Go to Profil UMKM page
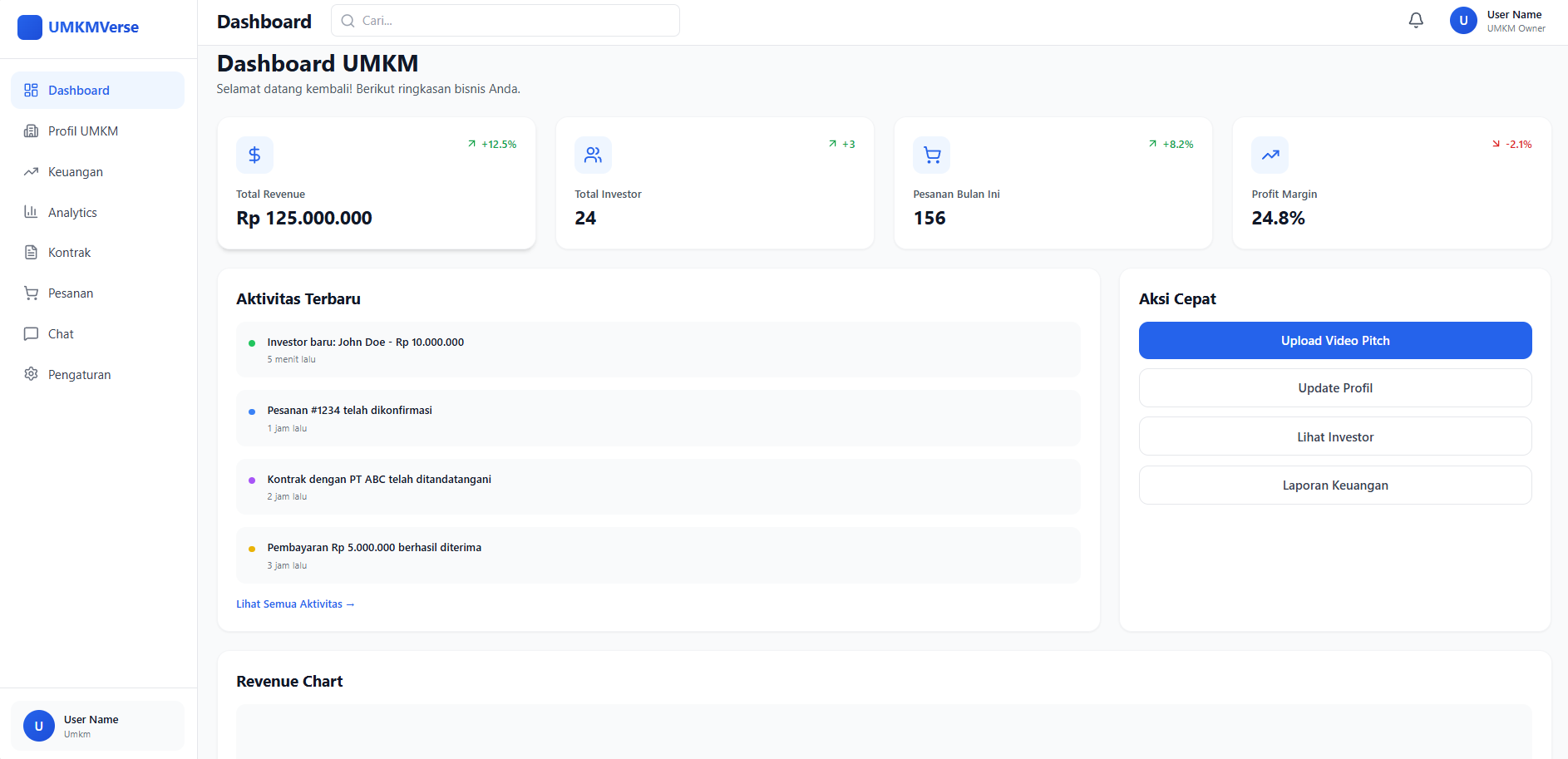1568x759 pixels. (97, 131)
